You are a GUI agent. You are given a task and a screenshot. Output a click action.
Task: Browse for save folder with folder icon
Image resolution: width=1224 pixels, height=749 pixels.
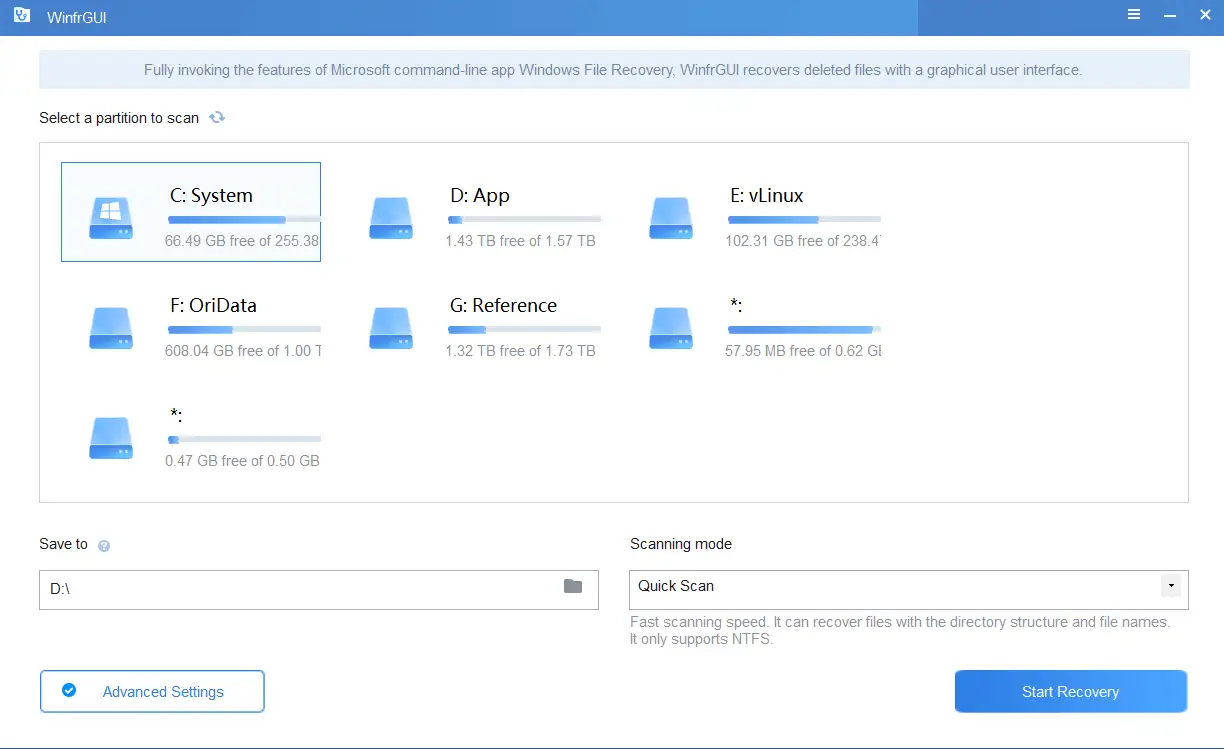click(x=573, y=586)
